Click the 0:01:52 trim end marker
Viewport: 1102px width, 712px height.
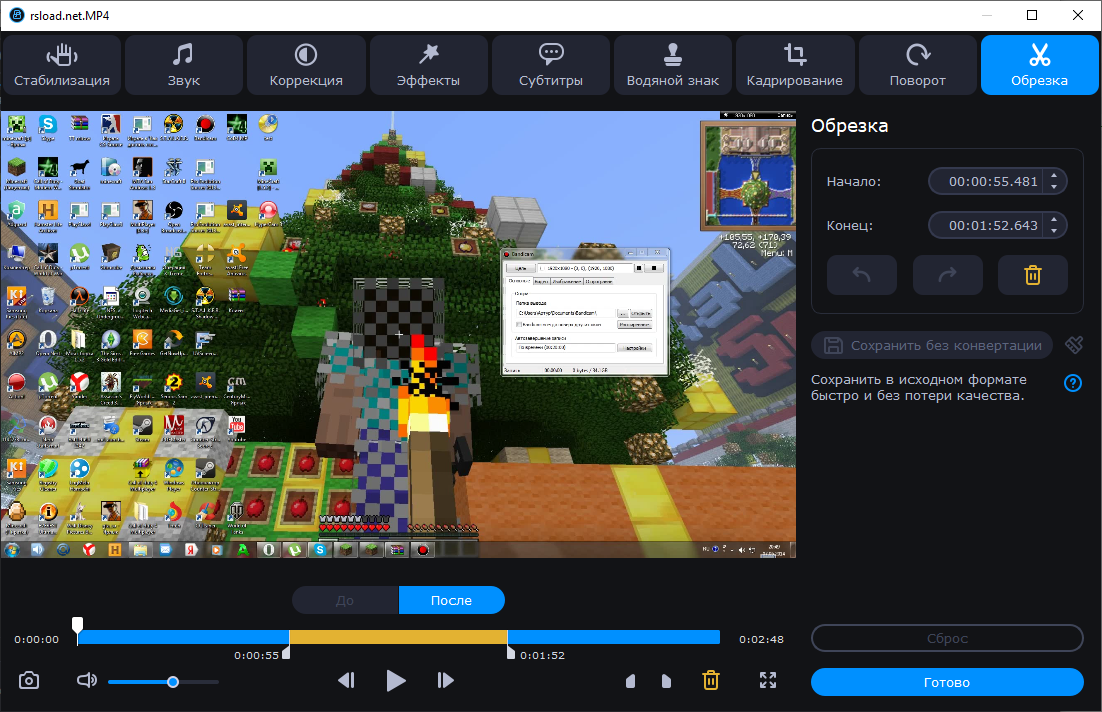point(511,654)
